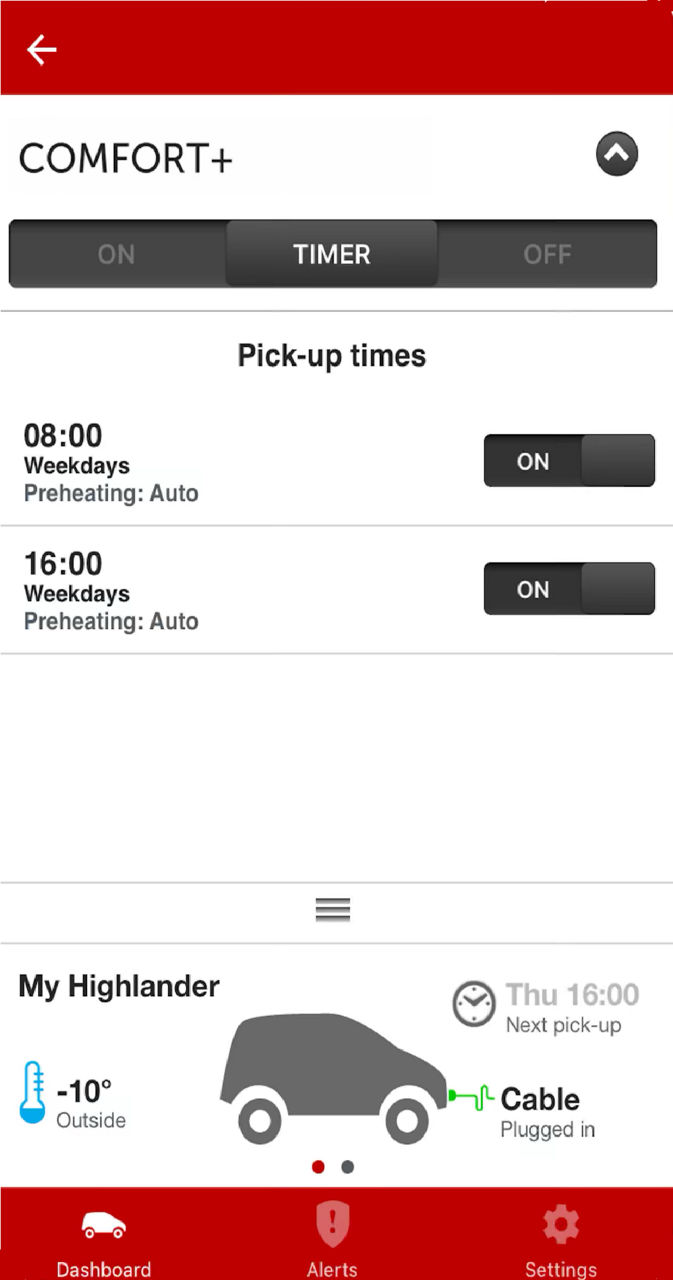This screenshot has width=673, height=1280.
Task: Tap the green charging cable icon
Action: [472, 1097]
